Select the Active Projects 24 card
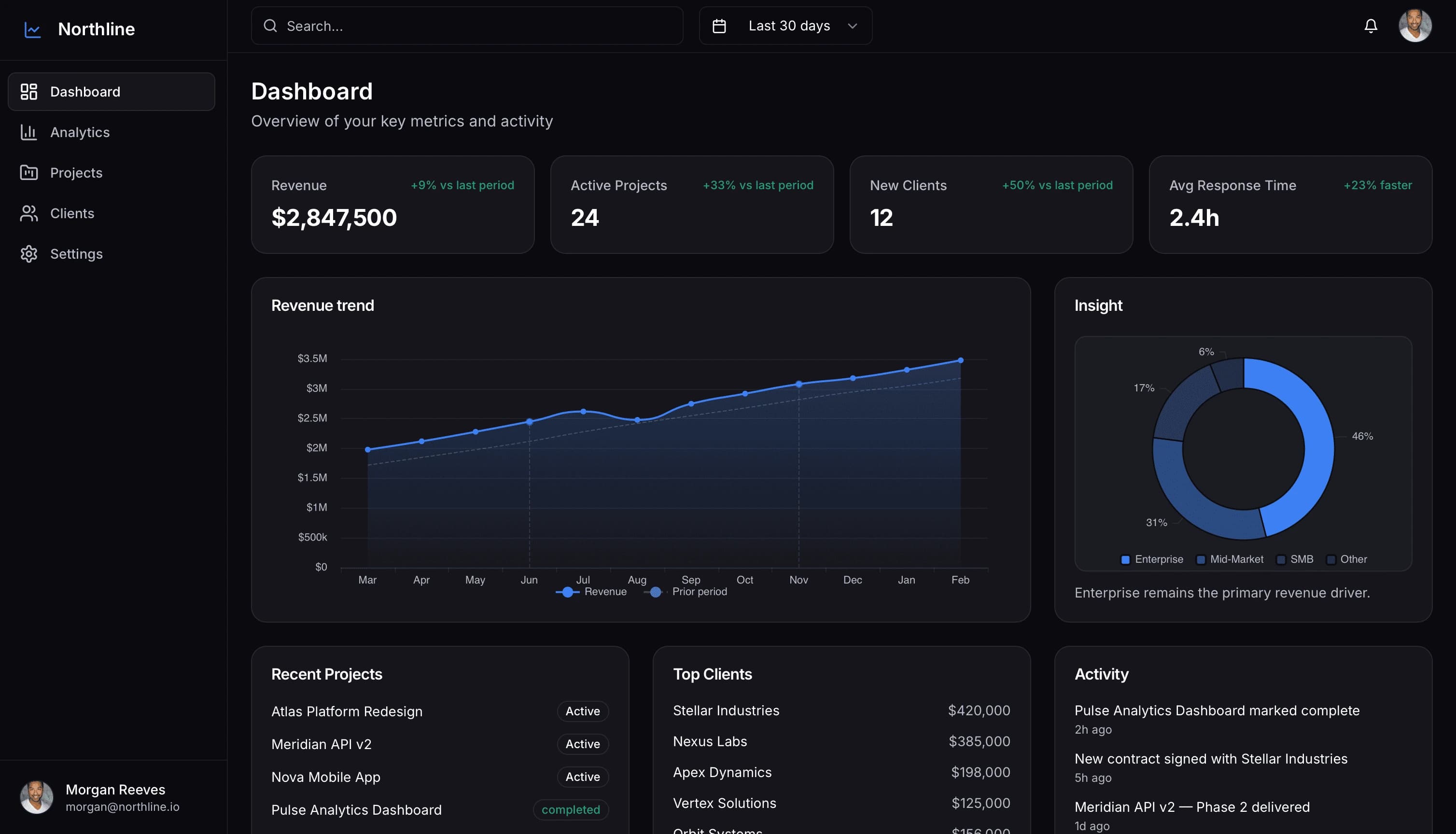The image size is (1456, 834). click(692, 205)
